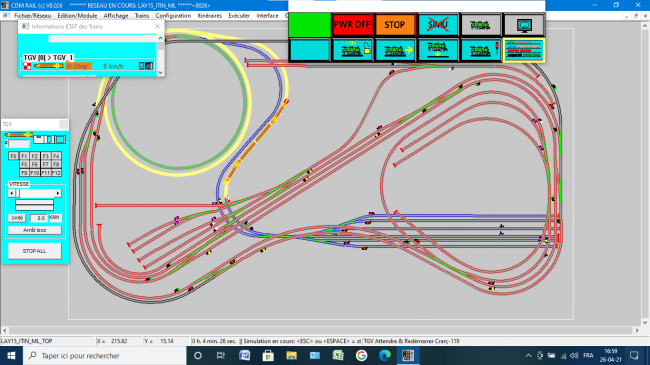Click the train info panel's down scroll arrow
Image resolution: width=650 pixels, height=365 pixels.
tap(160, 73)
